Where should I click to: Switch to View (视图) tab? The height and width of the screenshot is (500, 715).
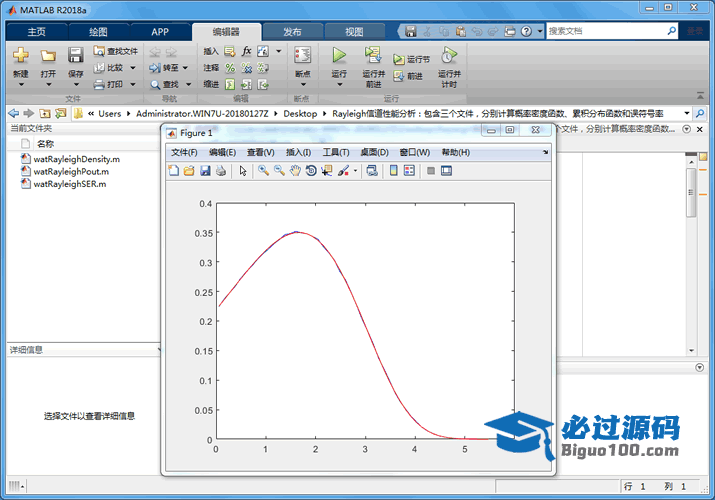354,32
